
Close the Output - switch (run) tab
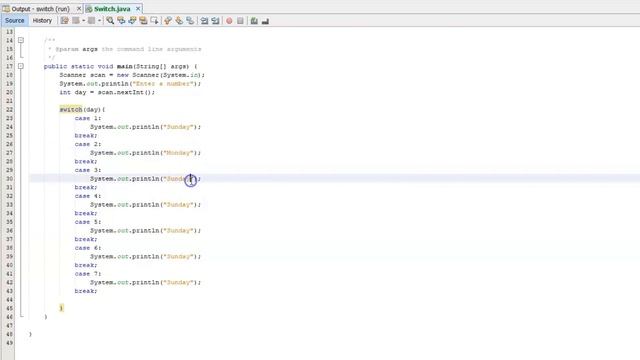click(x=79, y=9)
